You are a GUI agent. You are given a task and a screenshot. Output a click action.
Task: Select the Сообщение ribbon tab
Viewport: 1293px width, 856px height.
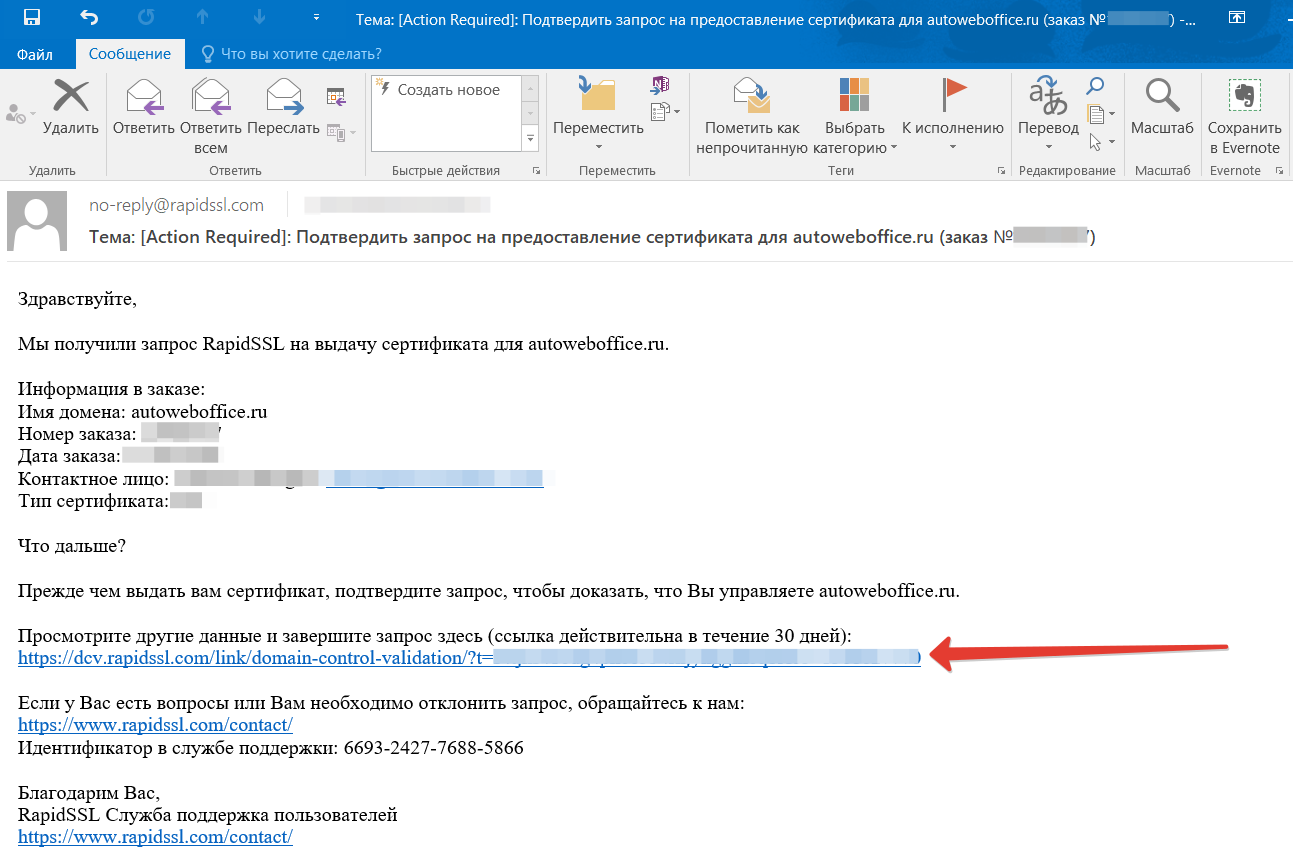tap(129, 54)
